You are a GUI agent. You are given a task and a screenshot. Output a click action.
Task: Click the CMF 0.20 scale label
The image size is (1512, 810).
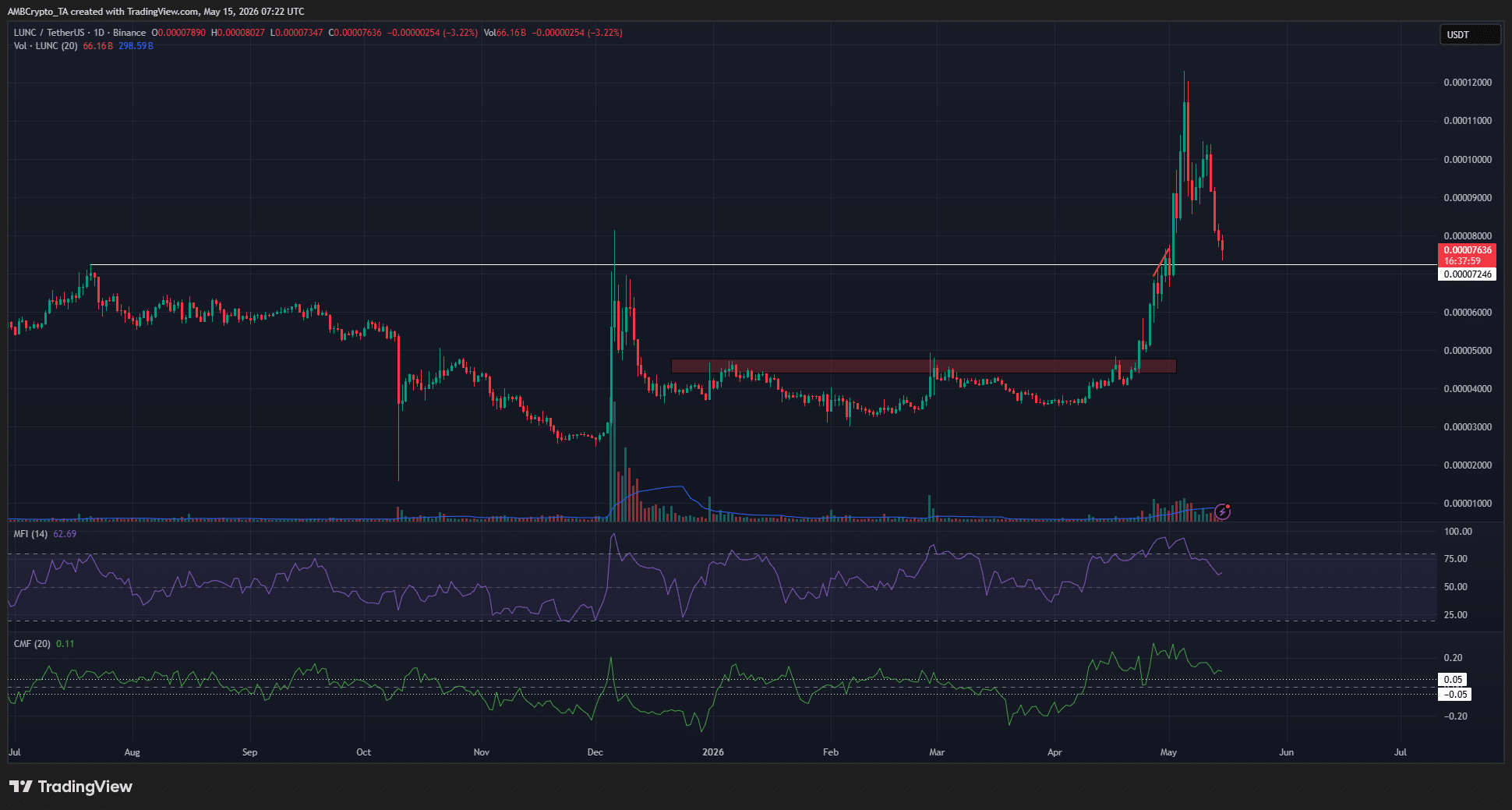pyautogui.click(x=1454, y=658)
